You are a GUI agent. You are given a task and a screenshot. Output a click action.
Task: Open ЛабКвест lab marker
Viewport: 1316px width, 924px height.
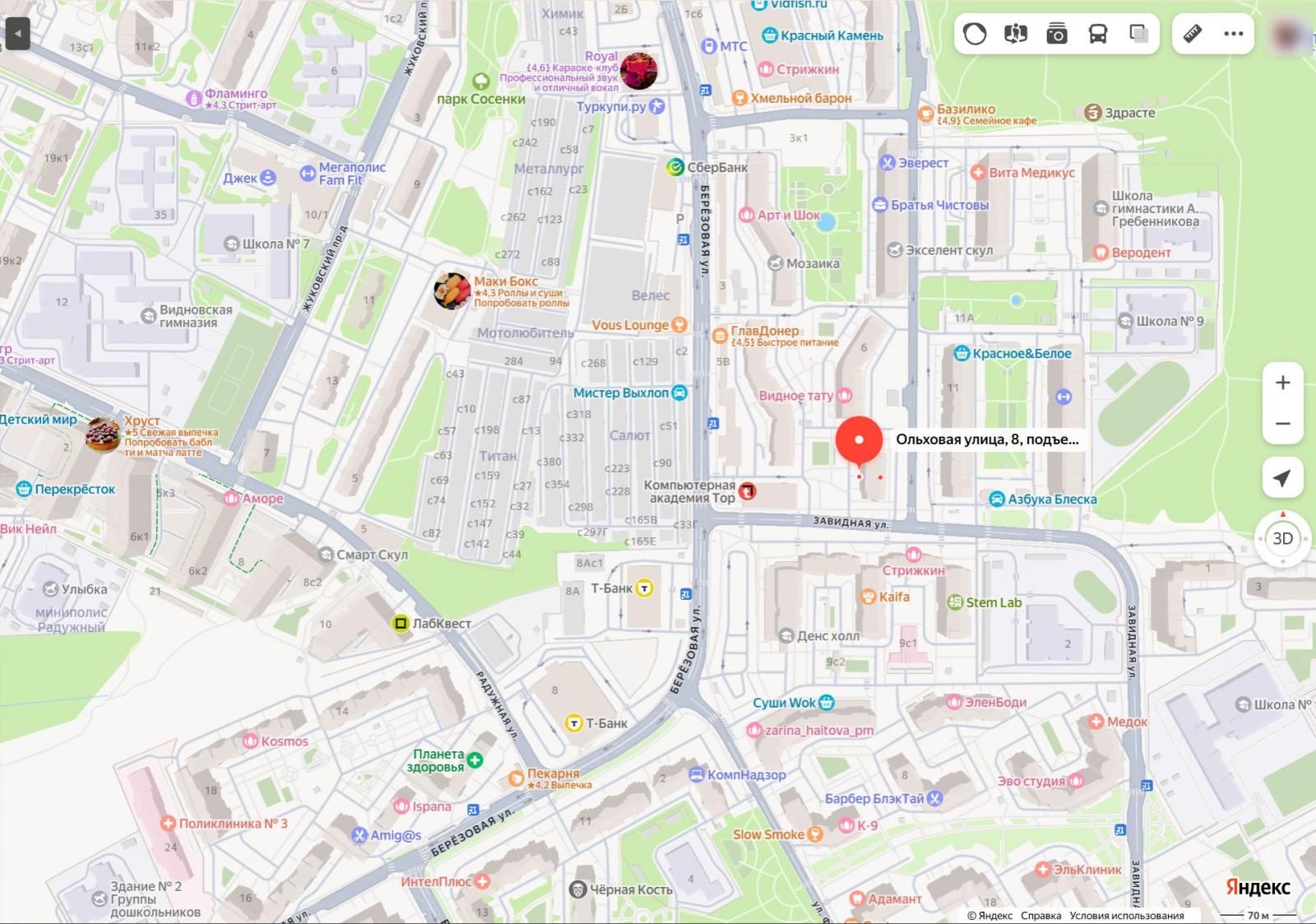pos(401,624)
